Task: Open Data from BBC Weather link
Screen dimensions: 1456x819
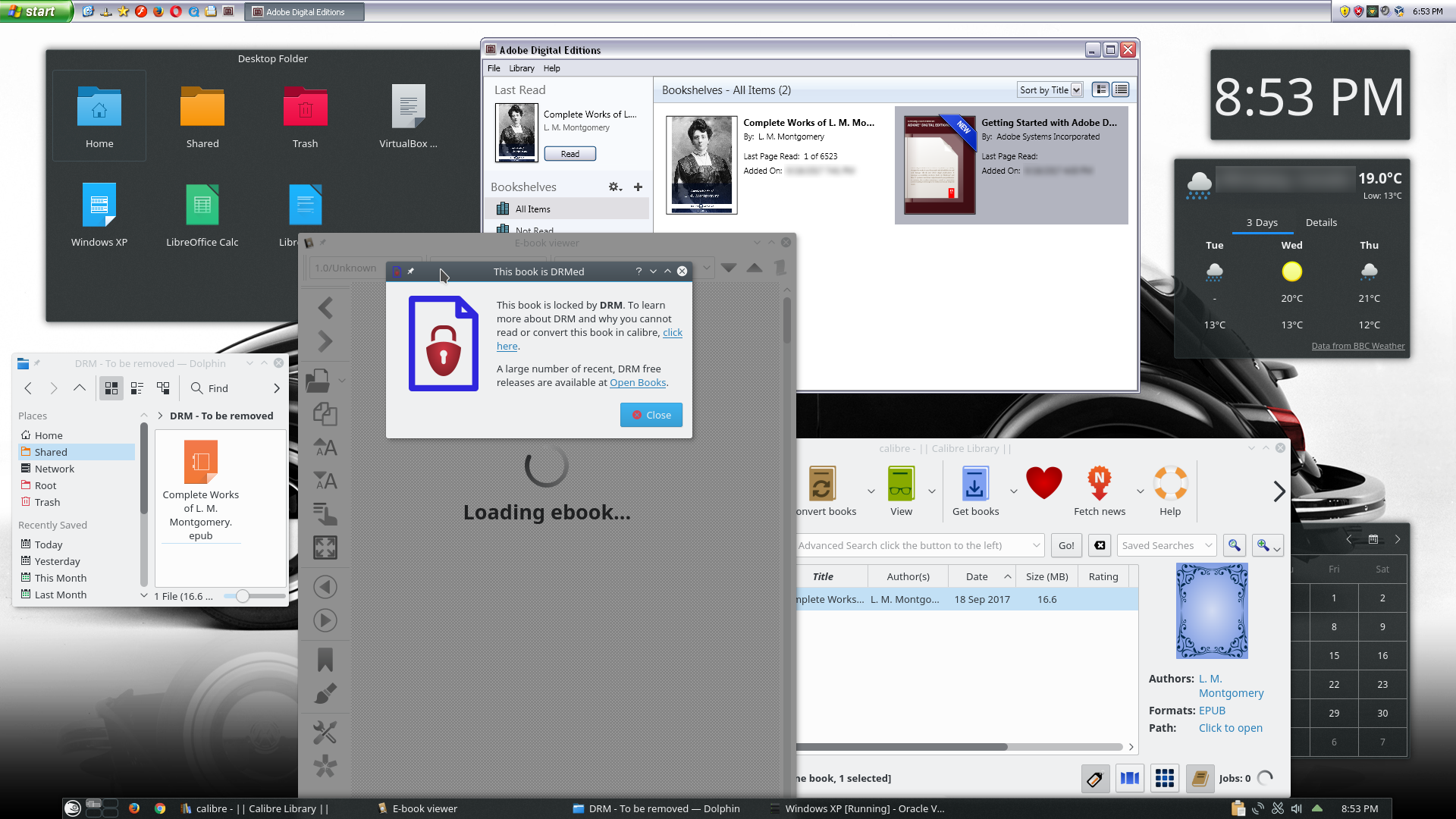Action: 1358,346
